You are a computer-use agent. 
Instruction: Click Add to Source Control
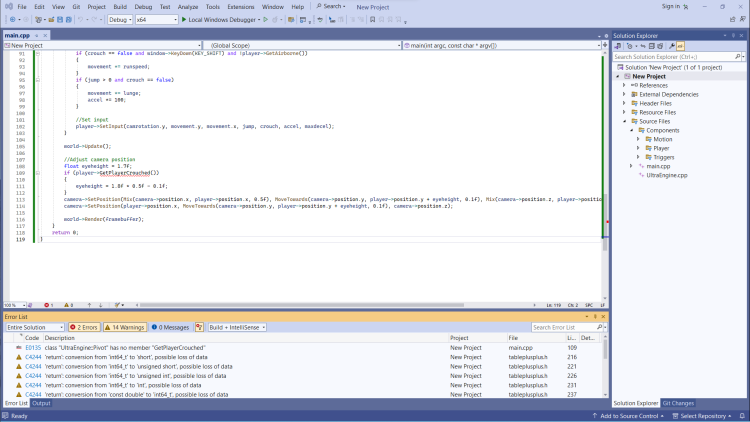(627, 415)
